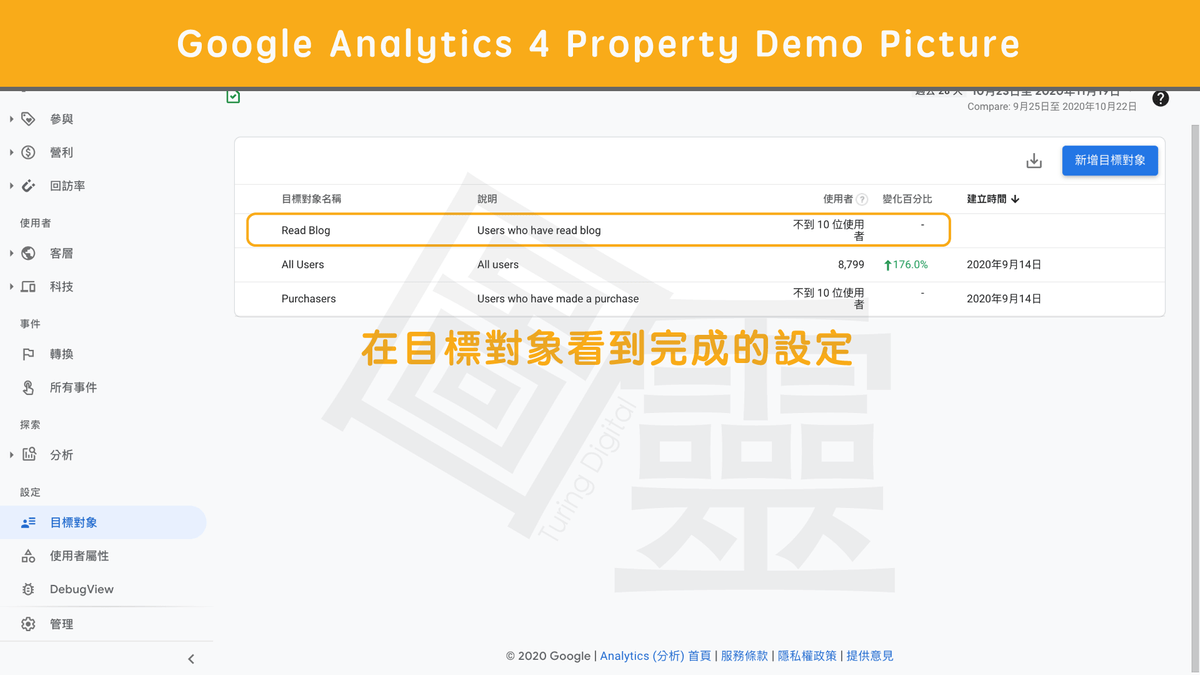
Task: Expand the 營利 sidebar section arrow
Action: click(x=12, y=152)
